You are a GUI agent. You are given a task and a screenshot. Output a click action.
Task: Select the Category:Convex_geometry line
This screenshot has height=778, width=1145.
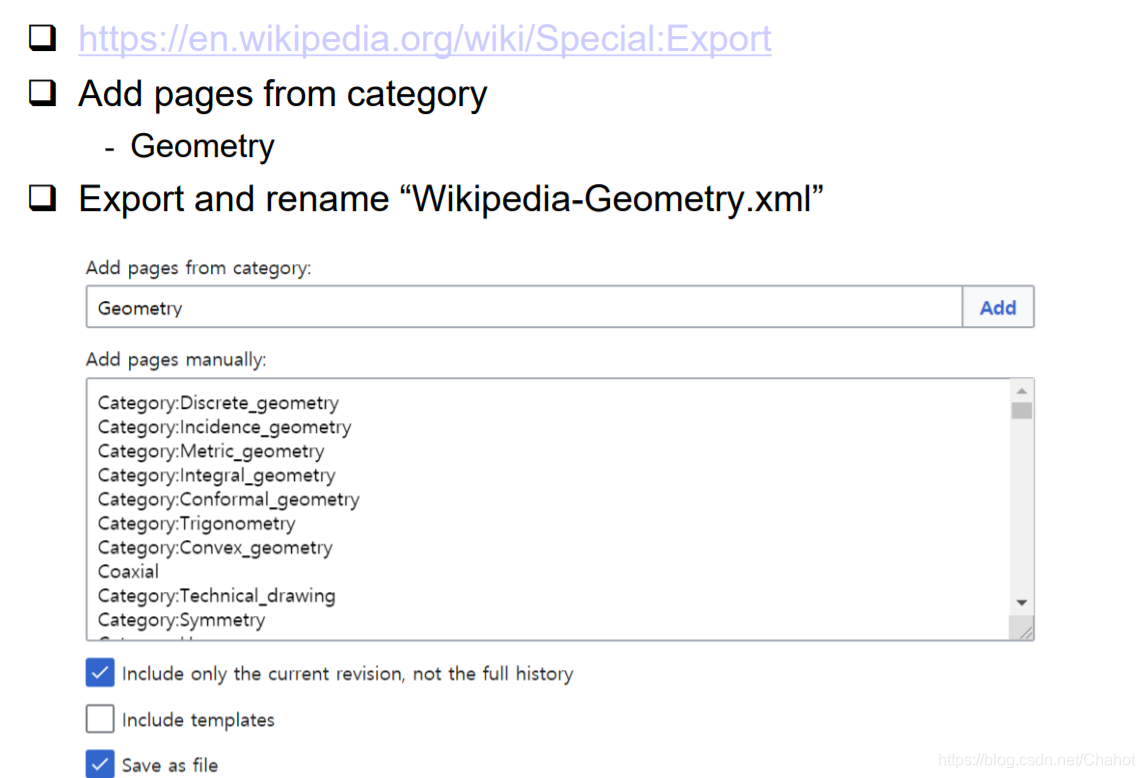215,548
